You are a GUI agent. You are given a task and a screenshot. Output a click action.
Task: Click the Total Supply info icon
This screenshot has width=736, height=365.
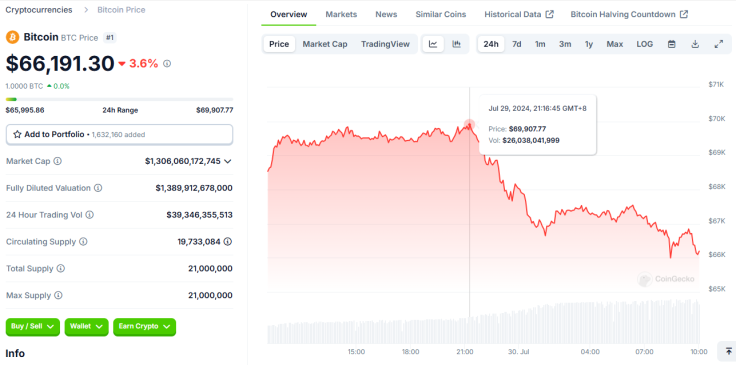click(61, 268)
